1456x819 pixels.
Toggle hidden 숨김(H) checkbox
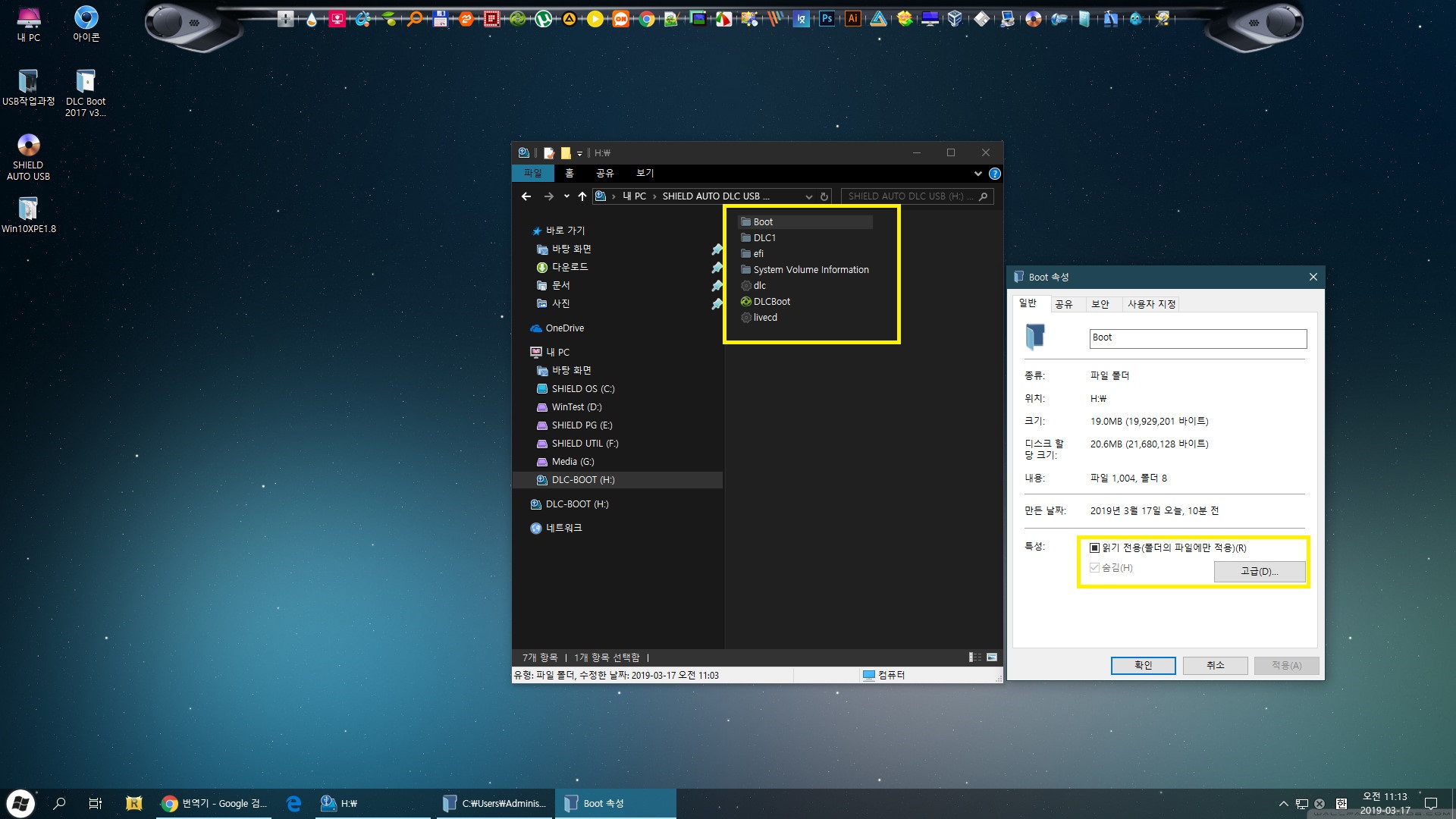(x=1094, y=567)
